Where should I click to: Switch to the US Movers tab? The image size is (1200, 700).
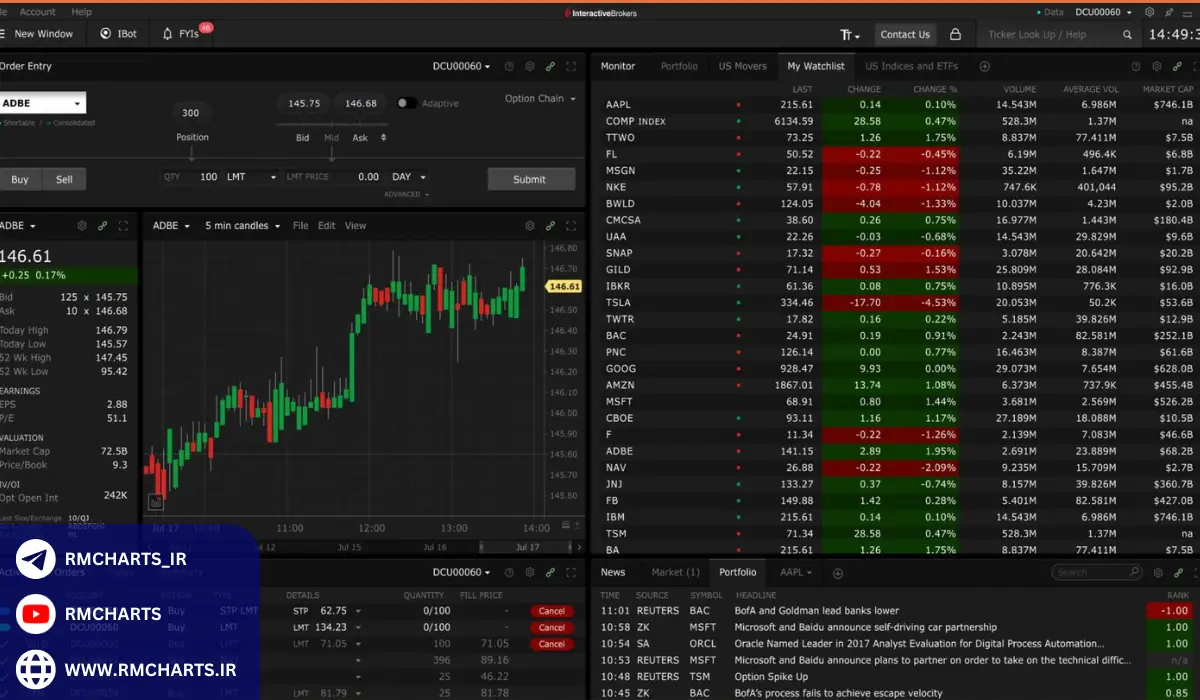742,66
